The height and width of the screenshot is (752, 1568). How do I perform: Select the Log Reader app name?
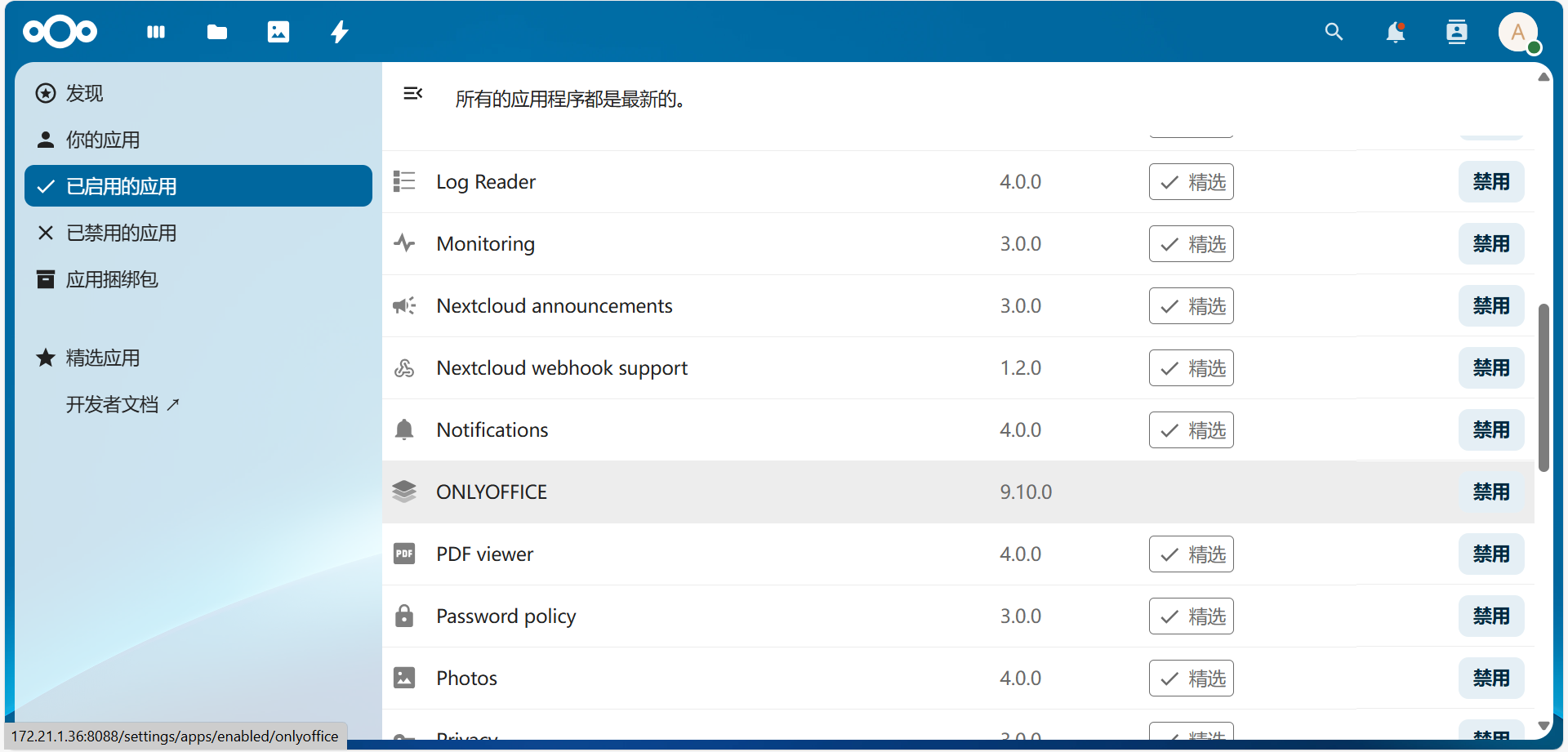486,181
